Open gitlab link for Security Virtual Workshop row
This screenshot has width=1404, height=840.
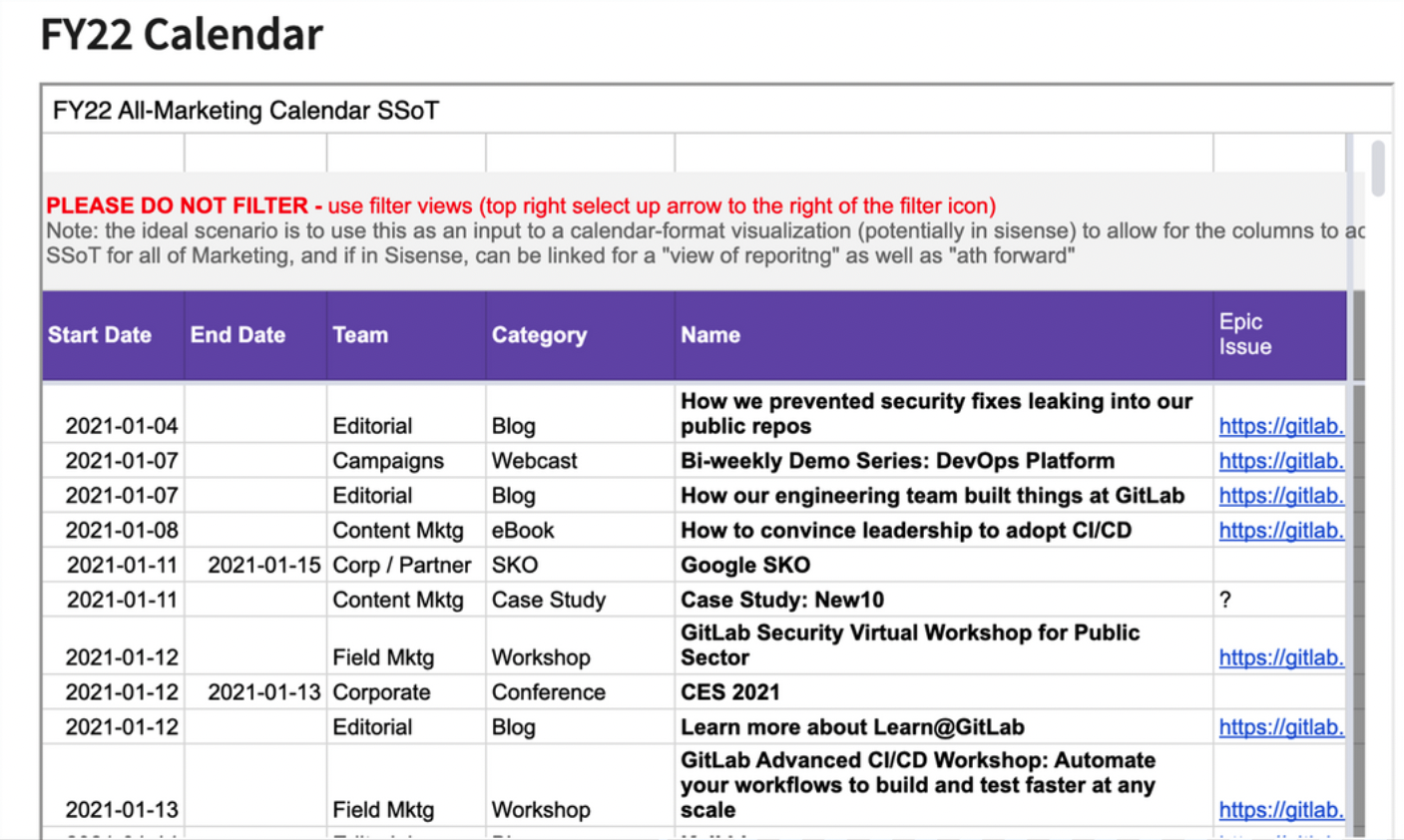1281,657
